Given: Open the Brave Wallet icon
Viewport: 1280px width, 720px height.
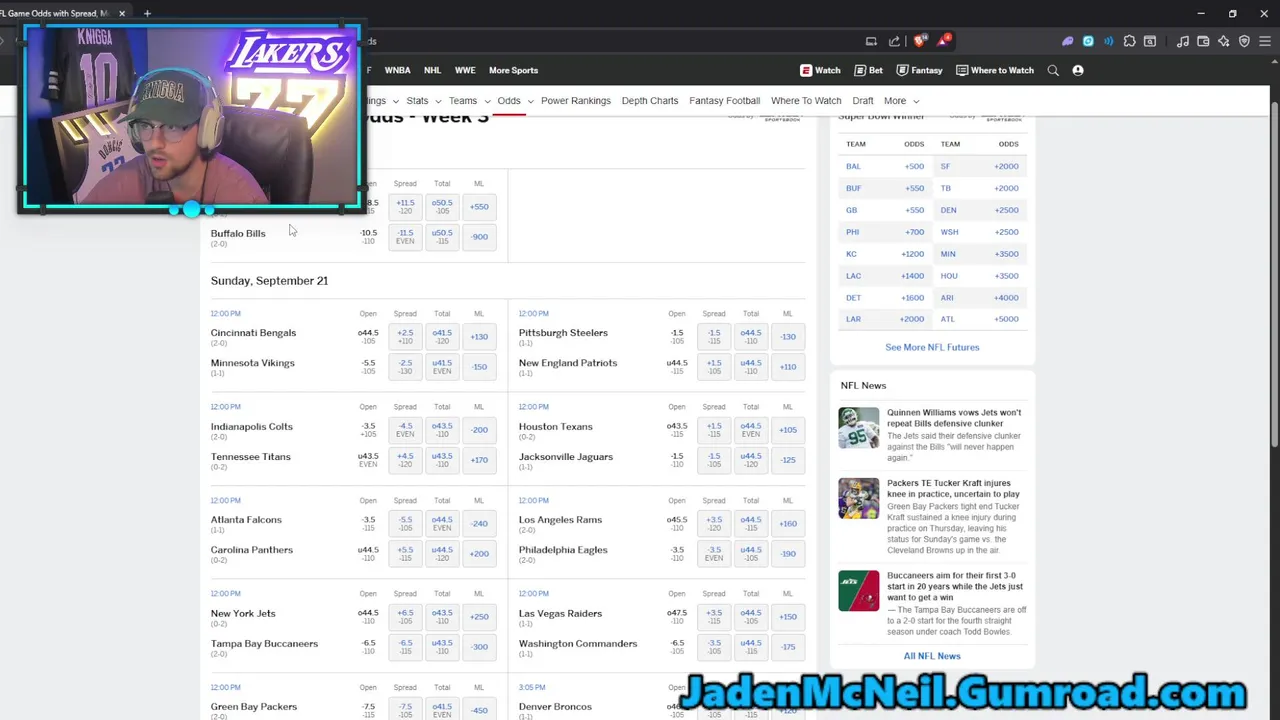Looking at the screenshot, I should (x=1203, y=41).
